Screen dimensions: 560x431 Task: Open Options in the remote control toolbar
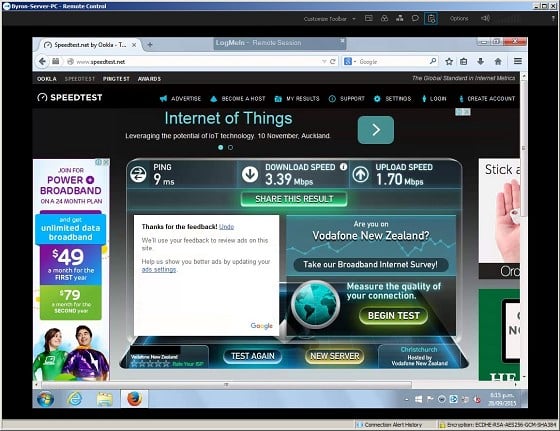459,19
